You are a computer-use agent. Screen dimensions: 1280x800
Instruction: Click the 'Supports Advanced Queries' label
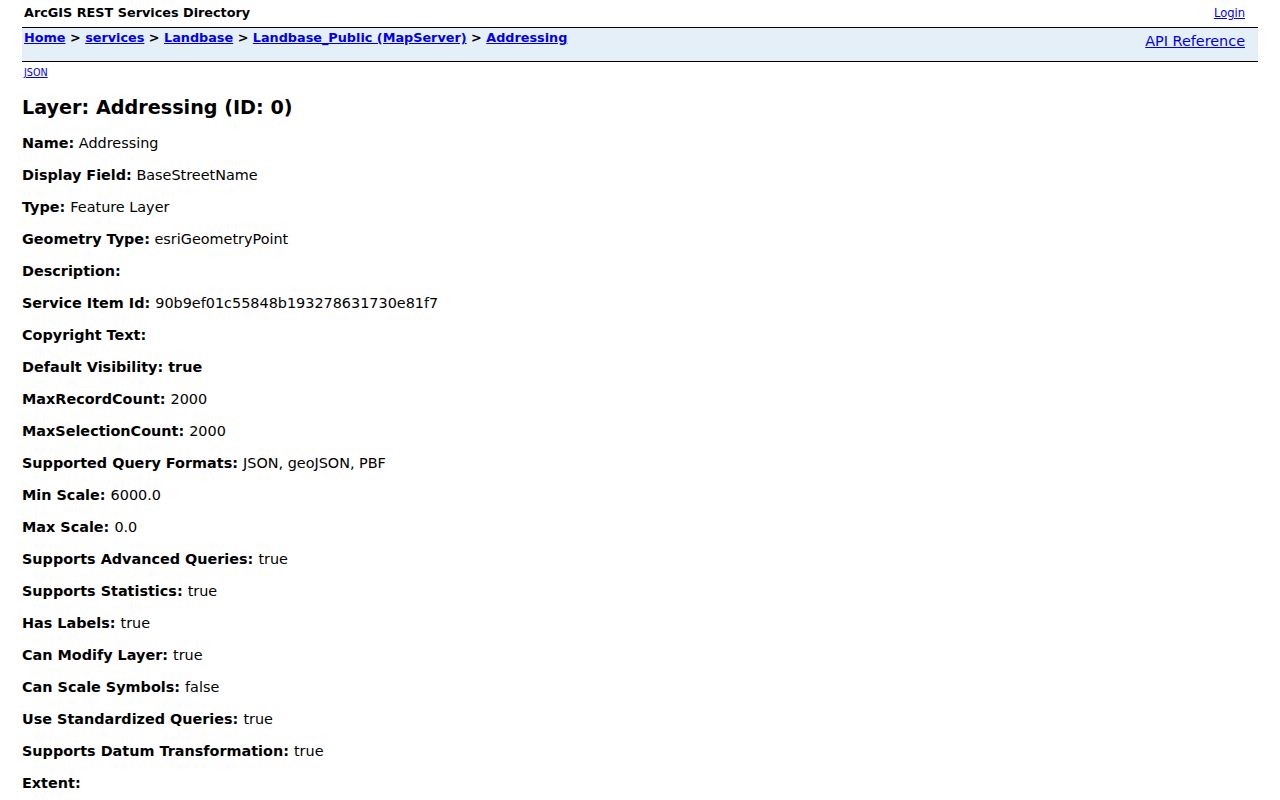click(x=138, y=559)
